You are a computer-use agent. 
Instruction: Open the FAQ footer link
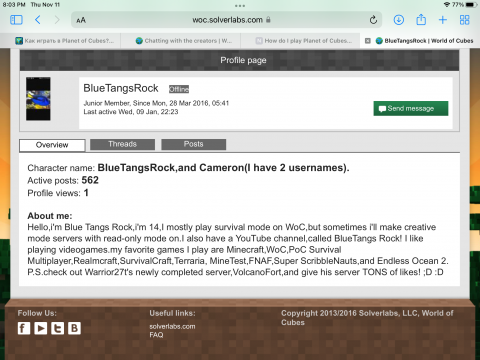tap(156, 335)
